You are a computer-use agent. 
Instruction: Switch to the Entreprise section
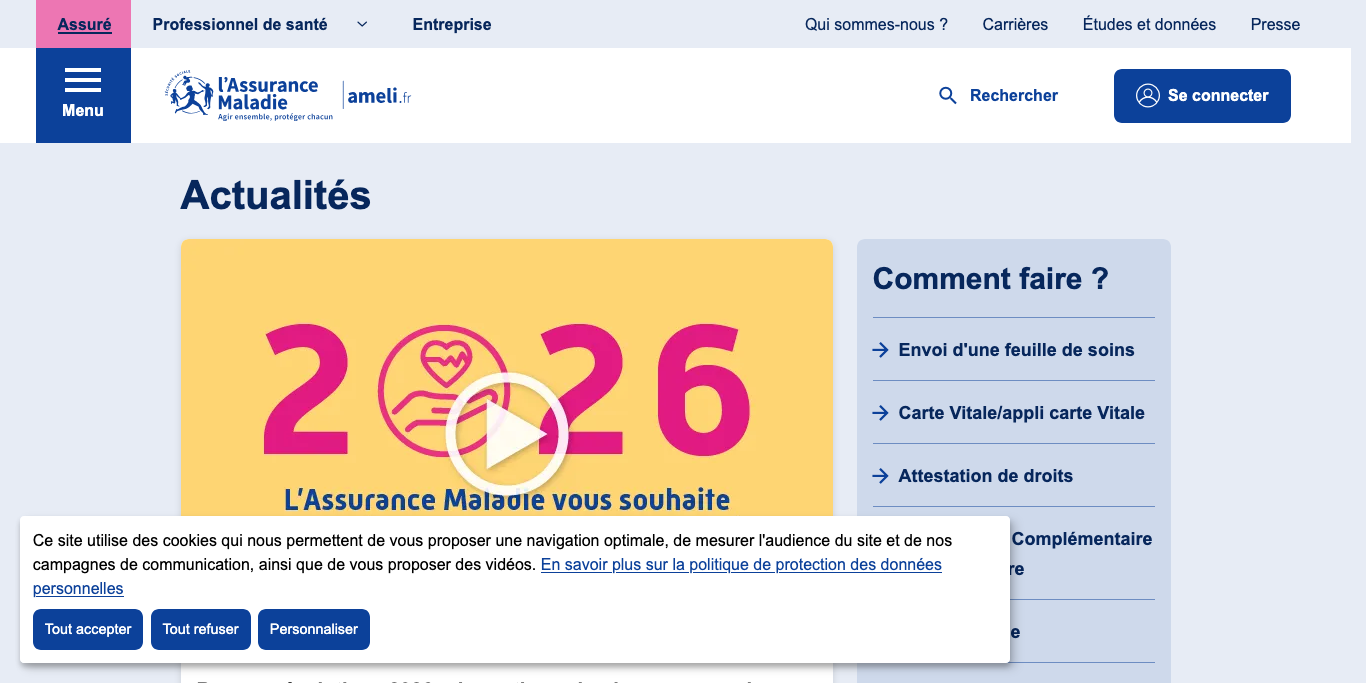pyautogui.click(x=451, y=24)
